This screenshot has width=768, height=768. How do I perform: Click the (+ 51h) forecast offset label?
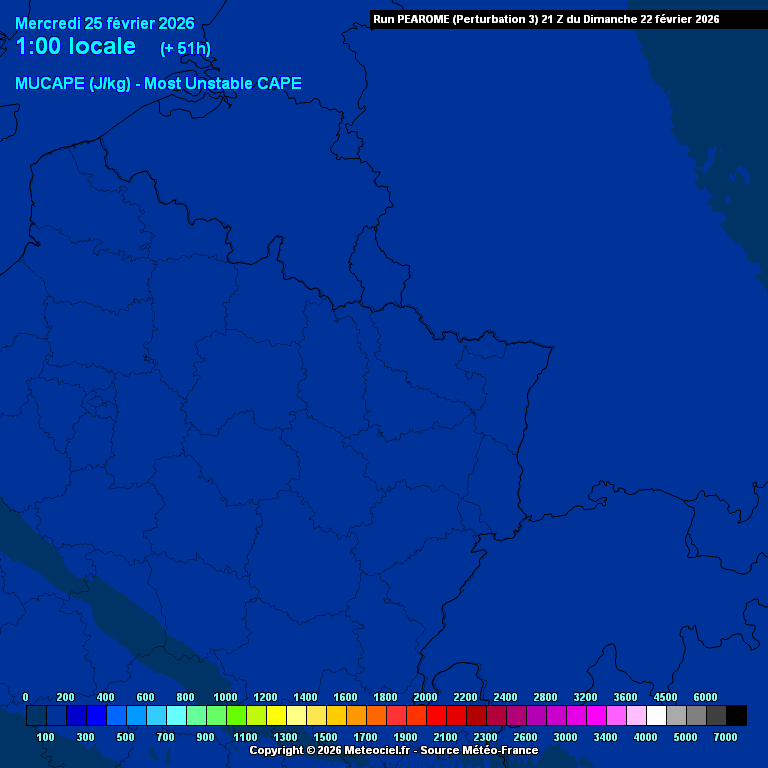[x=185, y=48]
